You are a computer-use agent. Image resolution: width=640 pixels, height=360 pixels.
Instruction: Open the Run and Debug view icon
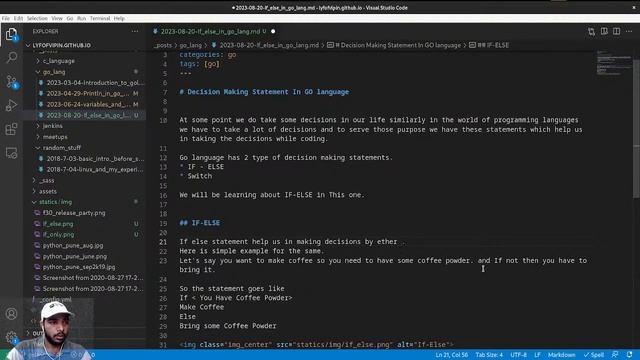coord(11,105)
